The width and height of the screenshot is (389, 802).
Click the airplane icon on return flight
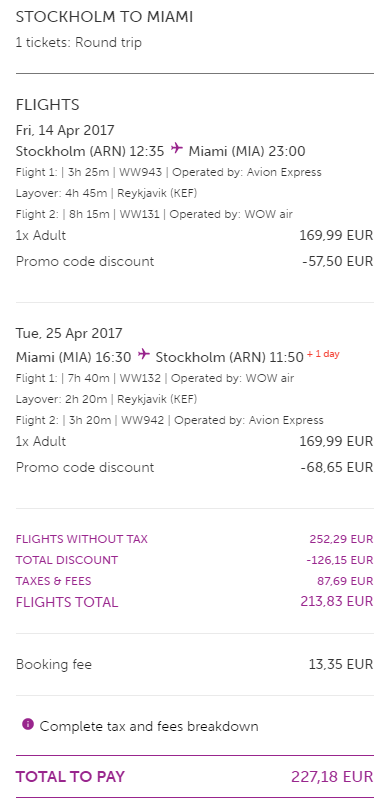[x=144, y=354]
